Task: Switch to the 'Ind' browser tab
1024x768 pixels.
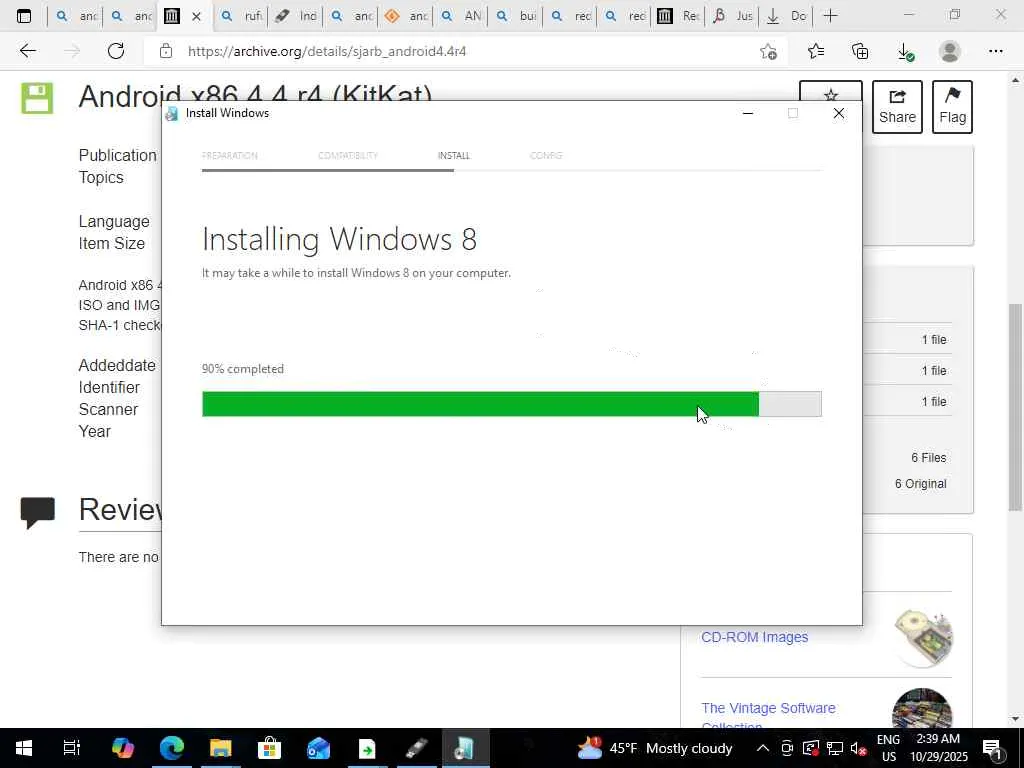Action: coord(296,16)
